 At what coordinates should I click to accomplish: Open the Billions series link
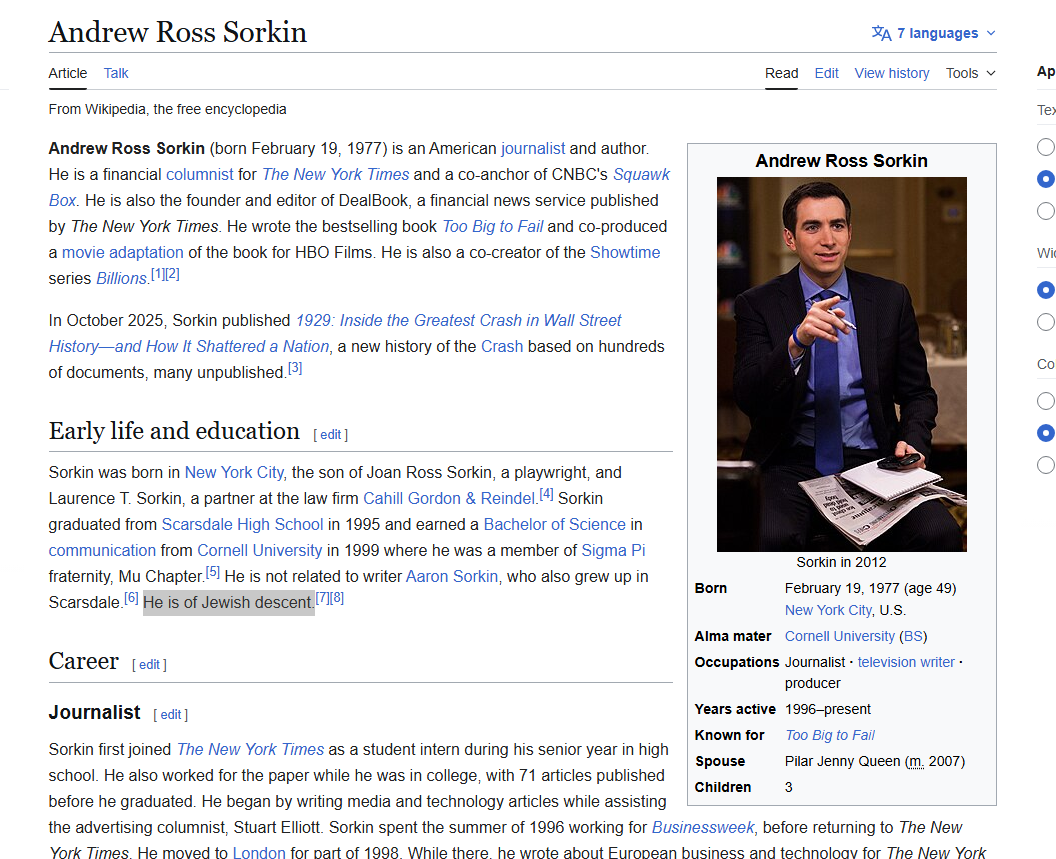[x=121, y=278]
